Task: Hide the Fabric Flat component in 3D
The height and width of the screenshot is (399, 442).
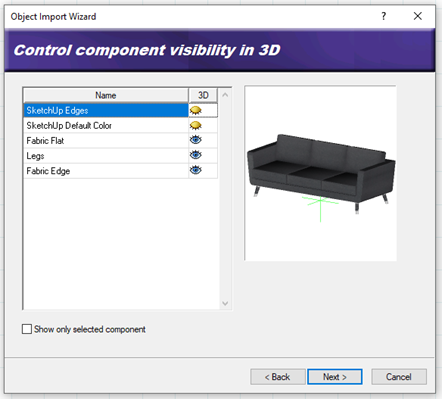Action: click(196, 140)
